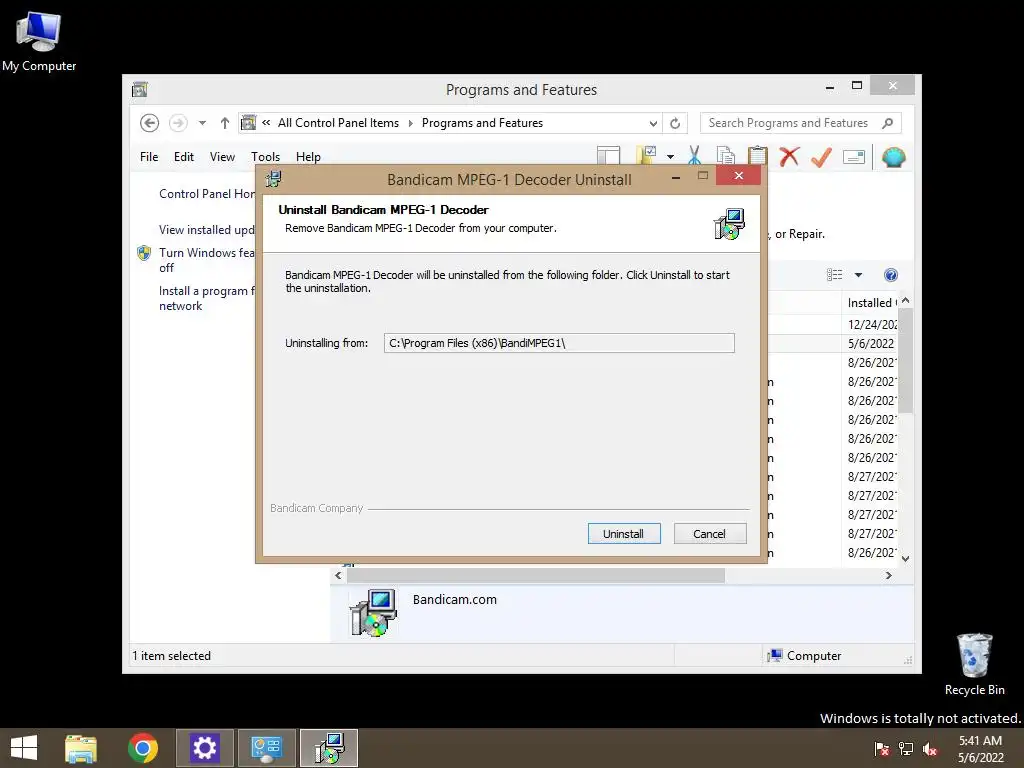Open the Help menu
The image size is (1024, 768).
(x=308, y=157)
